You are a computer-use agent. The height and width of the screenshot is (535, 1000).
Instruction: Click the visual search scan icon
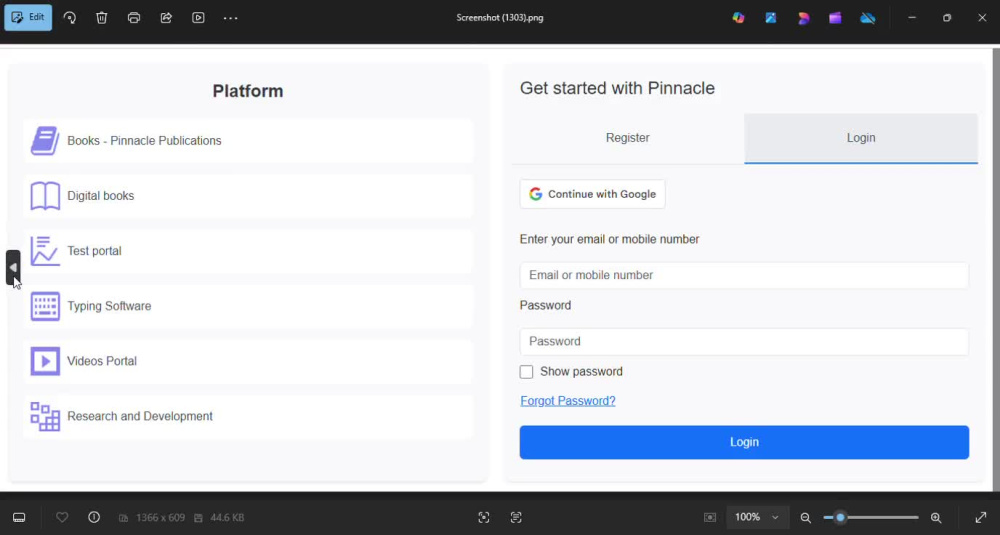484,517
